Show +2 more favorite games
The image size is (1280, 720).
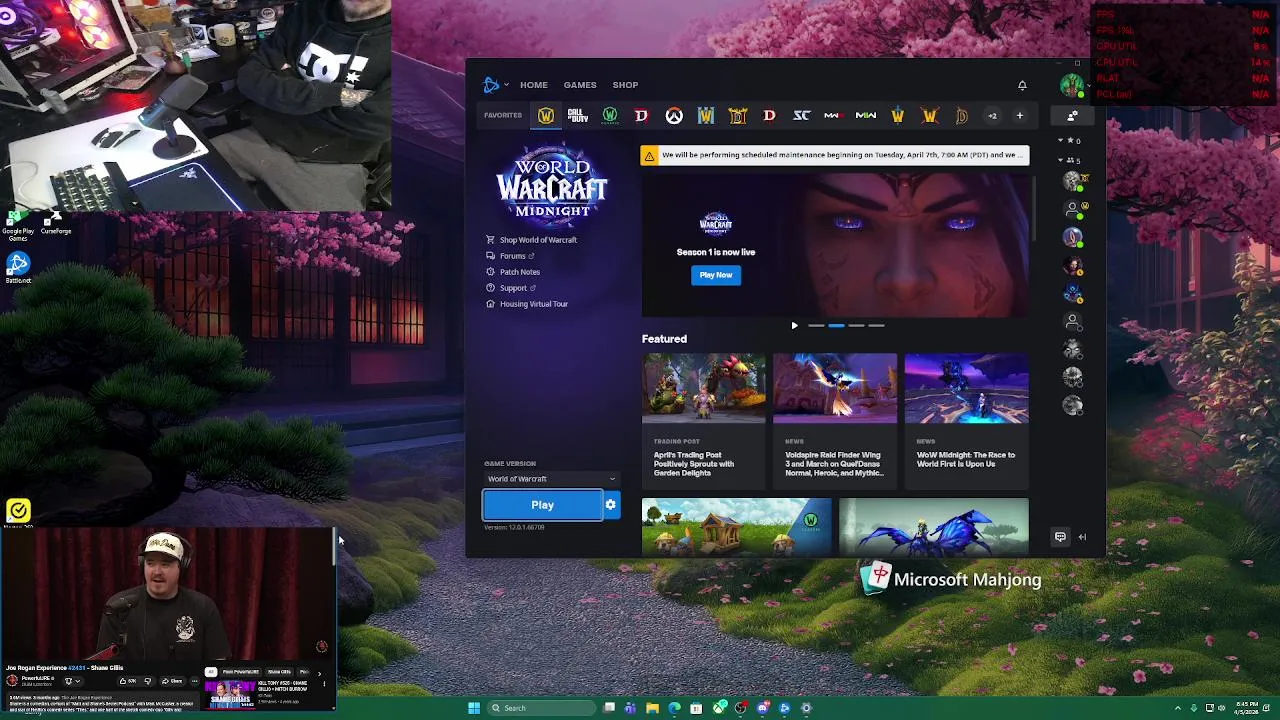(x=993, y=116)
